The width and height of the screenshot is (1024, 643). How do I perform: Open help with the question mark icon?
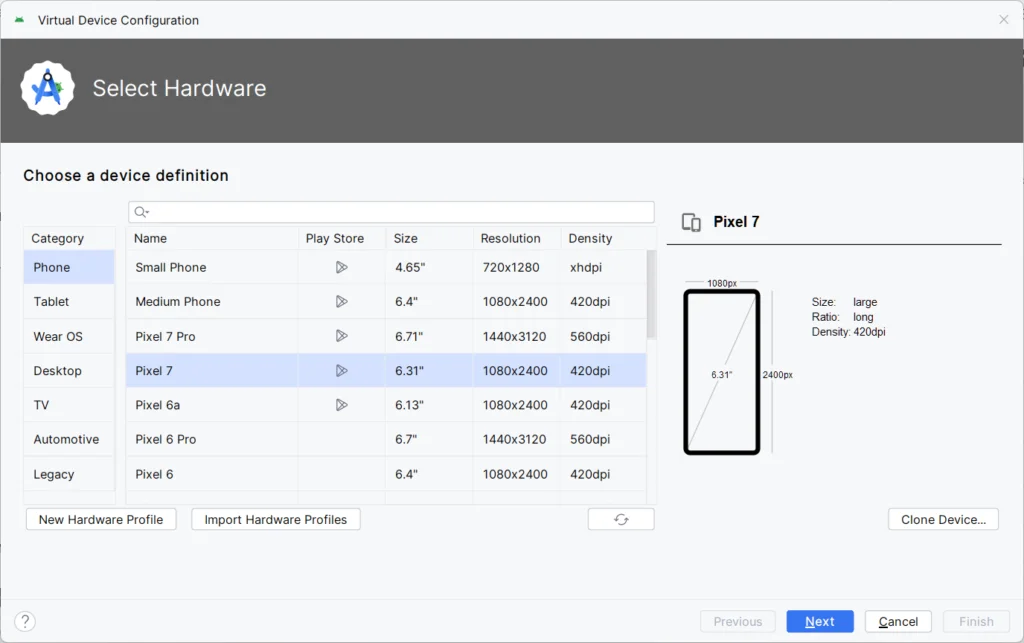click(x=25, y=621)
